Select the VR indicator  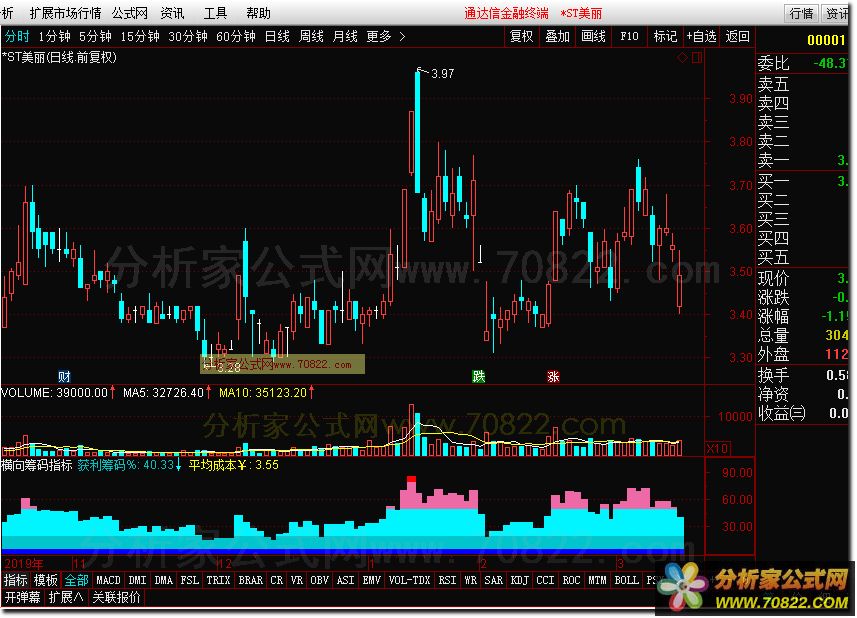pos(297,580)
